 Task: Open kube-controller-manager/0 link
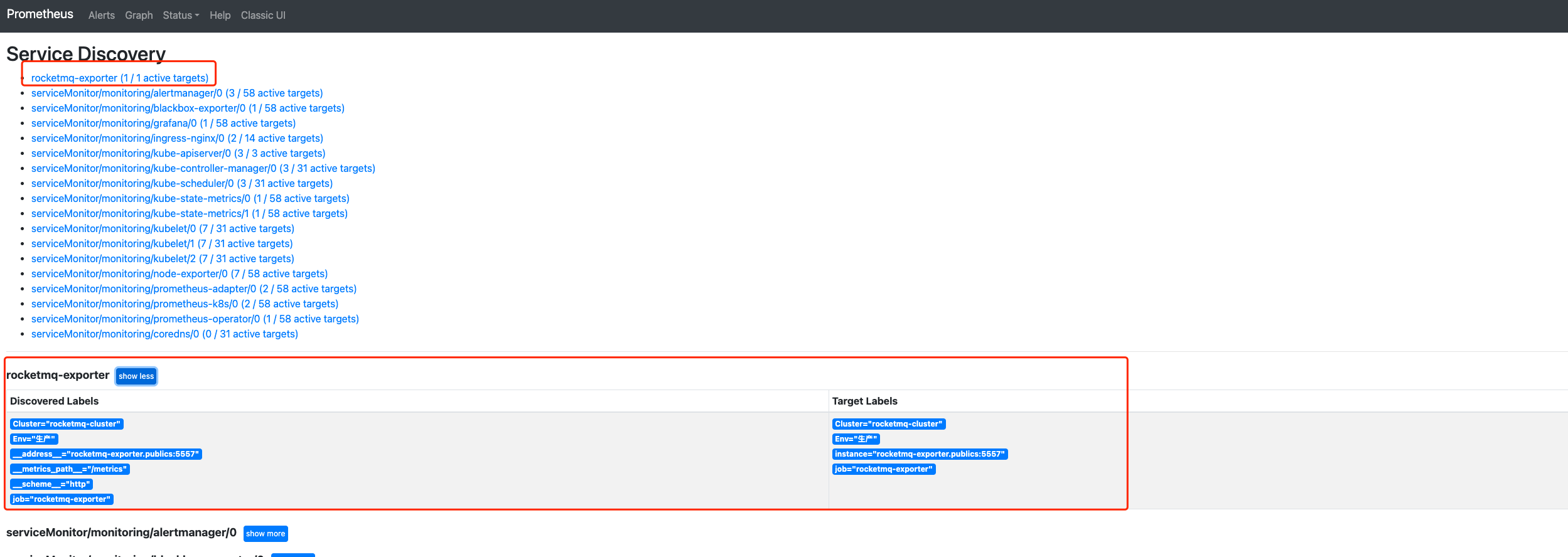(203, 168)
